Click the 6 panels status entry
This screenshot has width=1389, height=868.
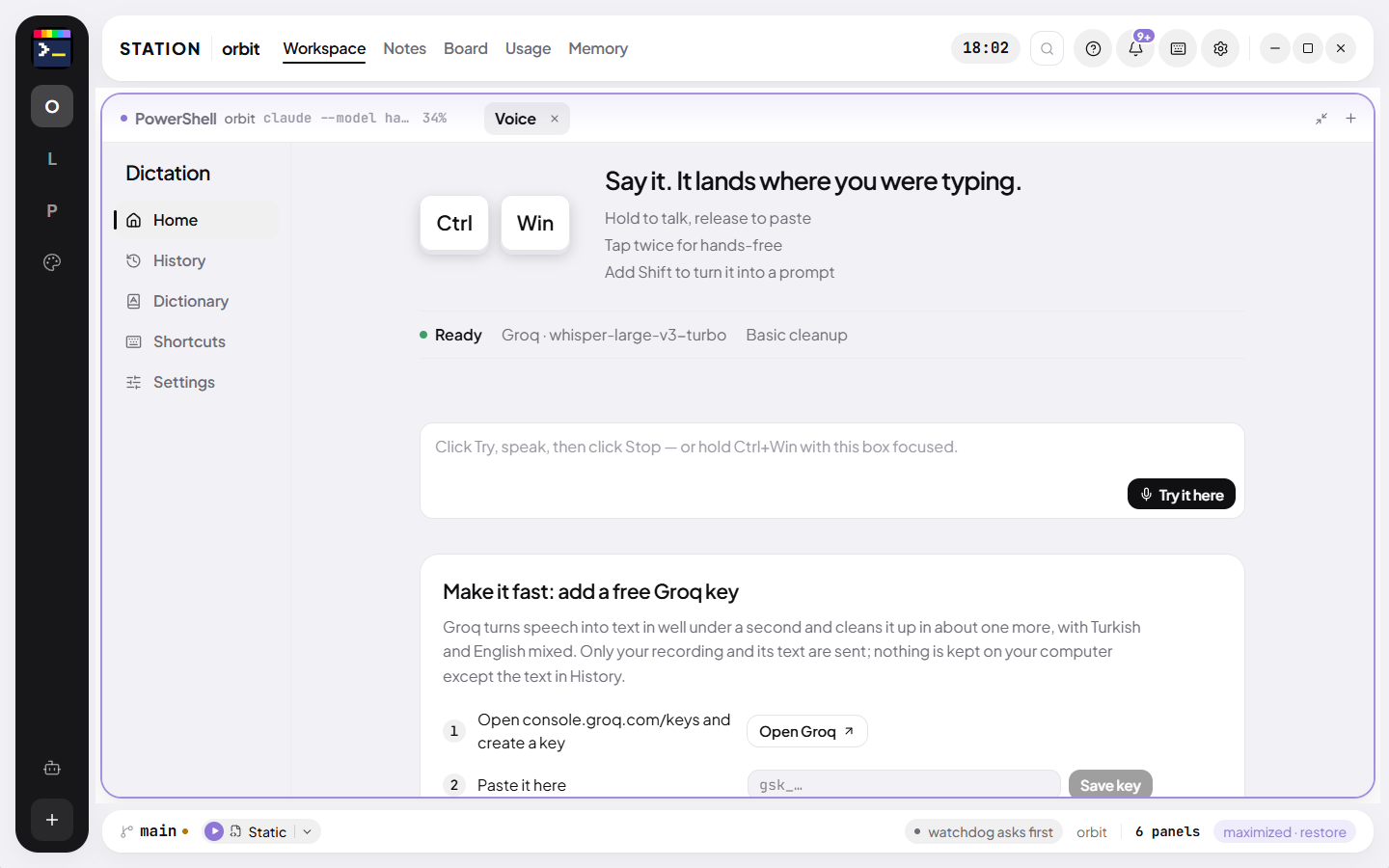pyautogui.click(x=1167, y=831)
